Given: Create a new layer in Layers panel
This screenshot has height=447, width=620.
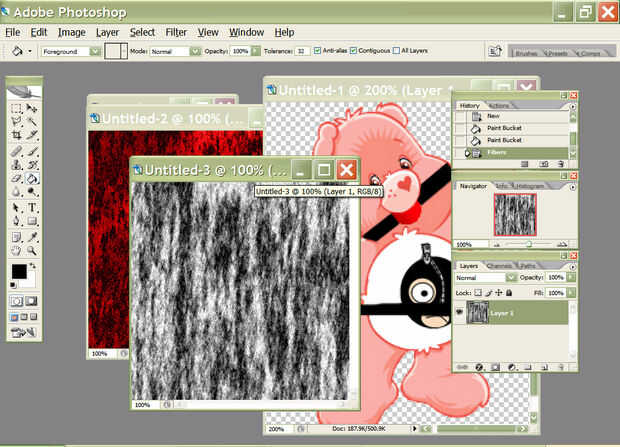Looking at the screenshot, I should [544, 367].
